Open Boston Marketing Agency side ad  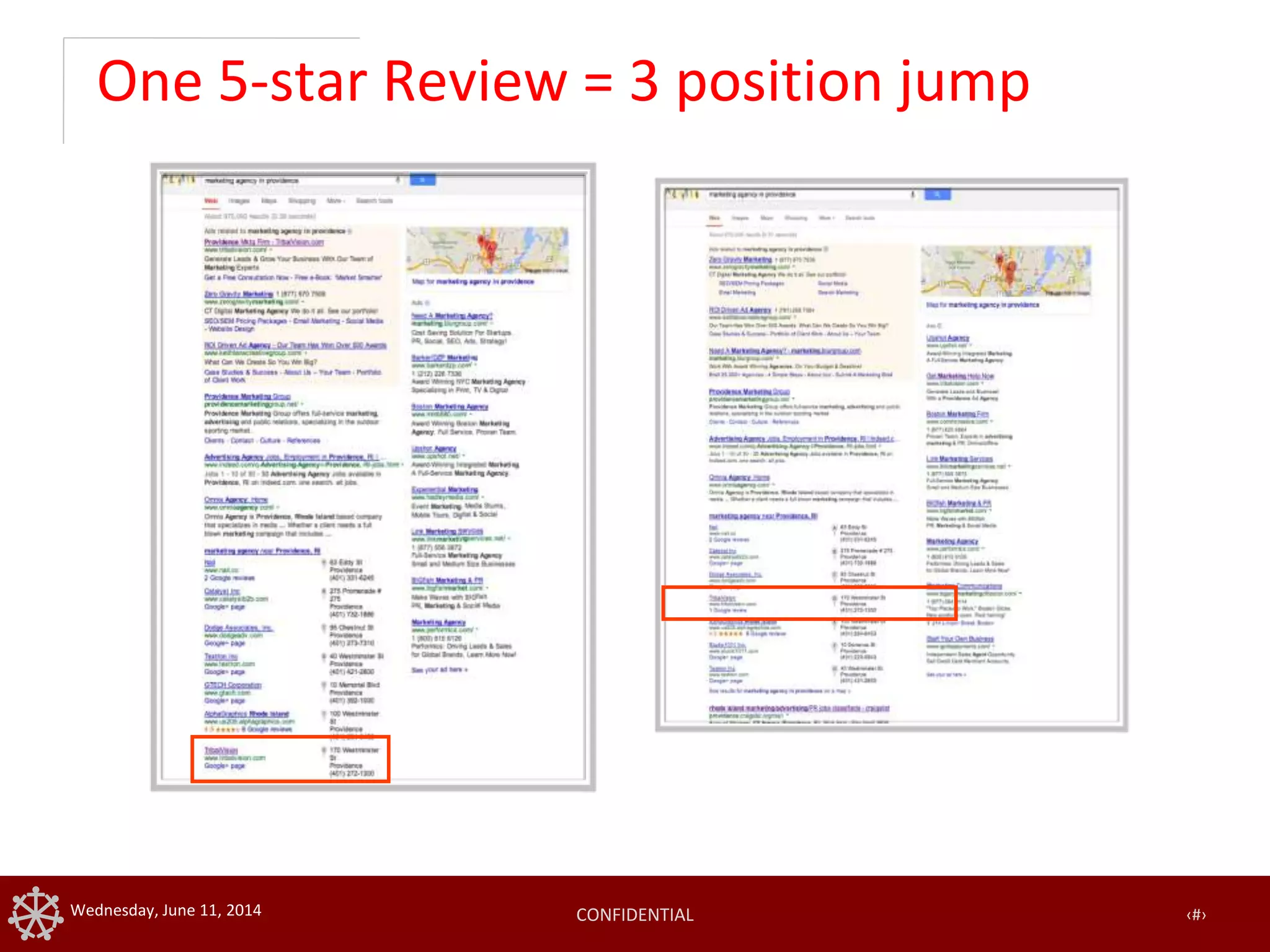[450, 407]
